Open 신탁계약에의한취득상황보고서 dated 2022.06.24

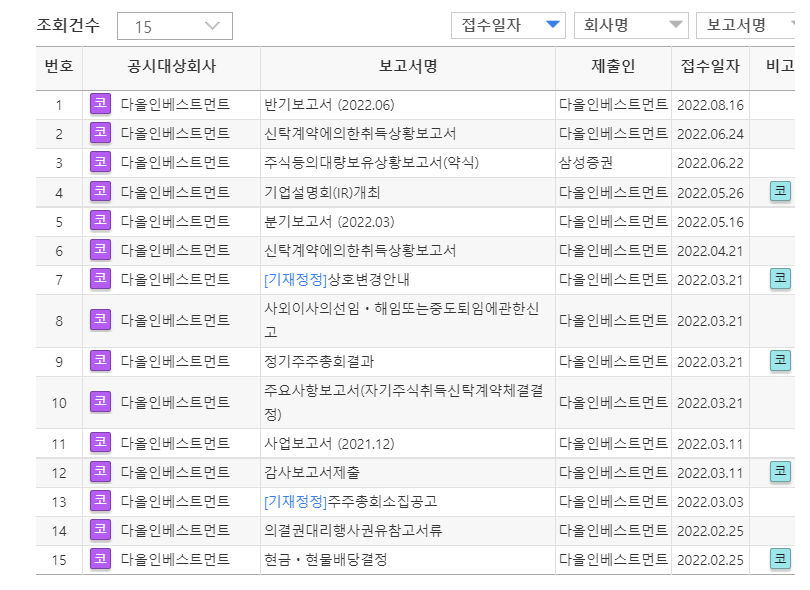point(360,134)
